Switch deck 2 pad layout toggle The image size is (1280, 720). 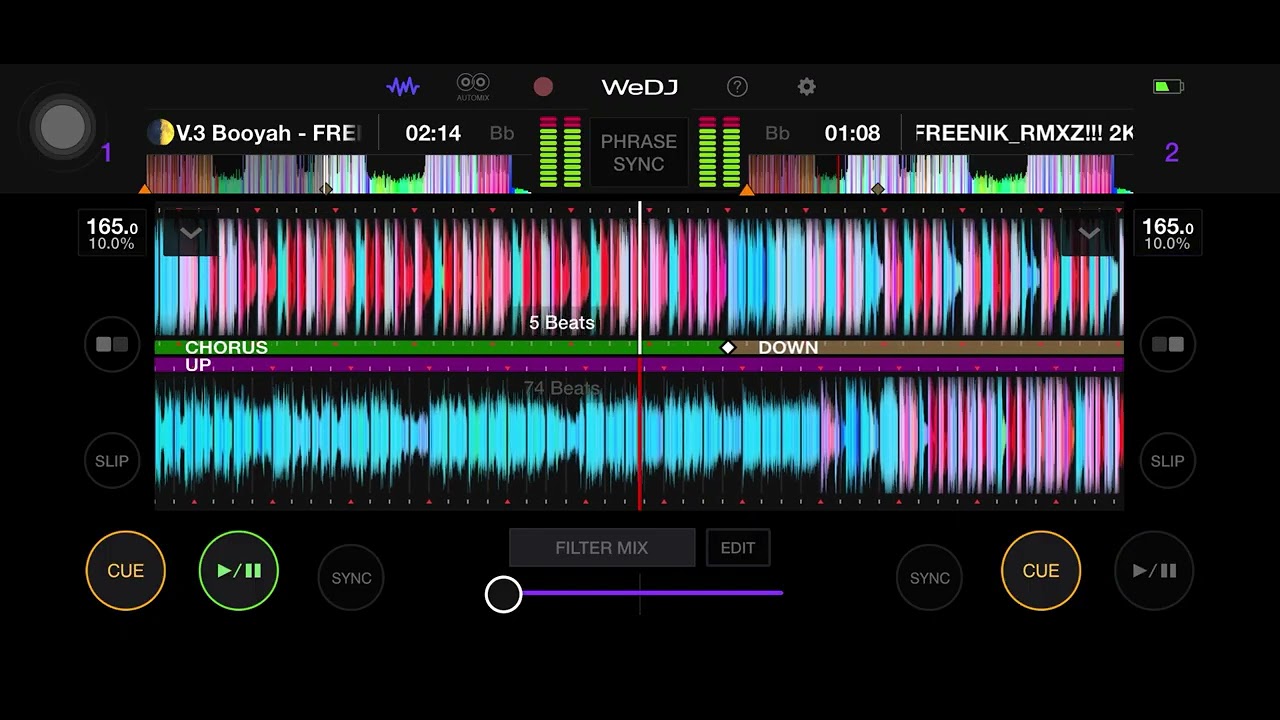pyautogui.click(x=1167, y=345)
